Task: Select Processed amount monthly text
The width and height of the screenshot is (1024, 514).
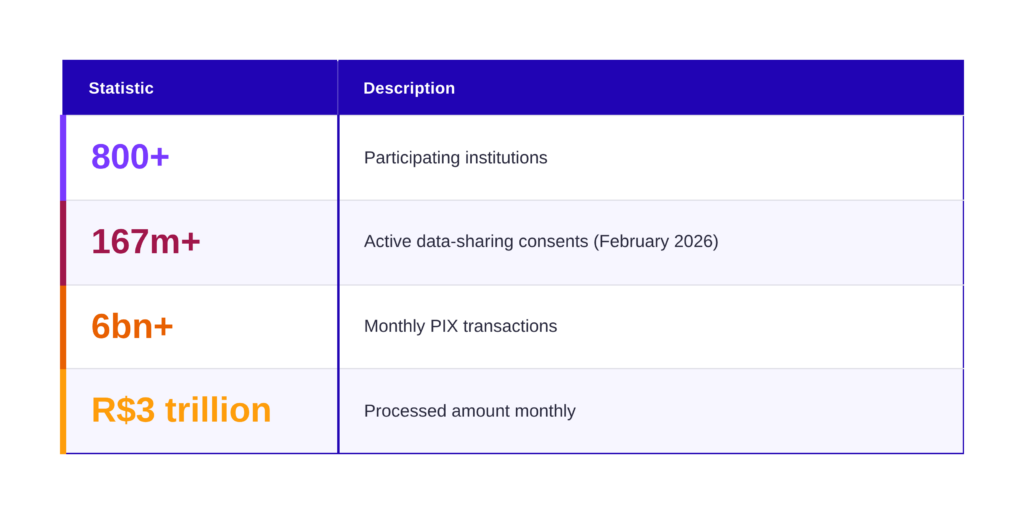Action: [469, 411]
